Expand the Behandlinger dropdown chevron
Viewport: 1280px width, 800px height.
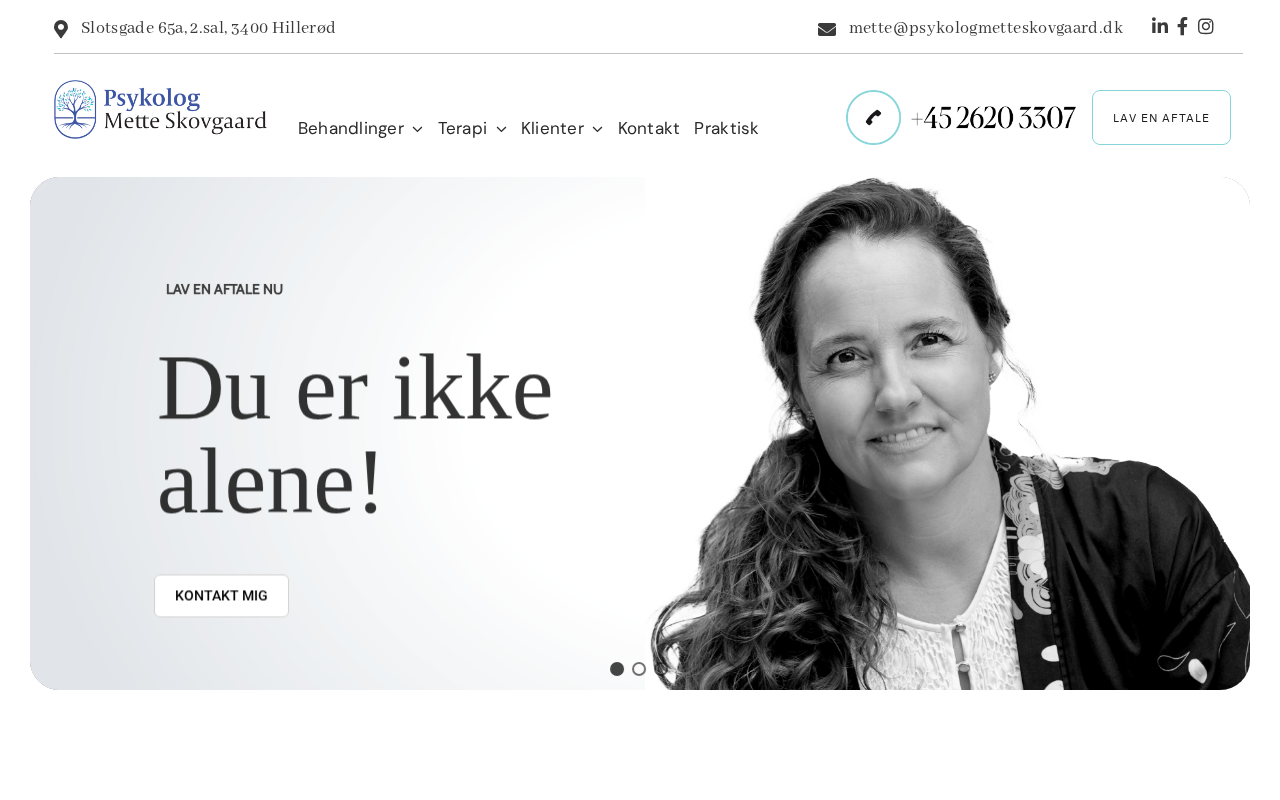pos(418,129)
